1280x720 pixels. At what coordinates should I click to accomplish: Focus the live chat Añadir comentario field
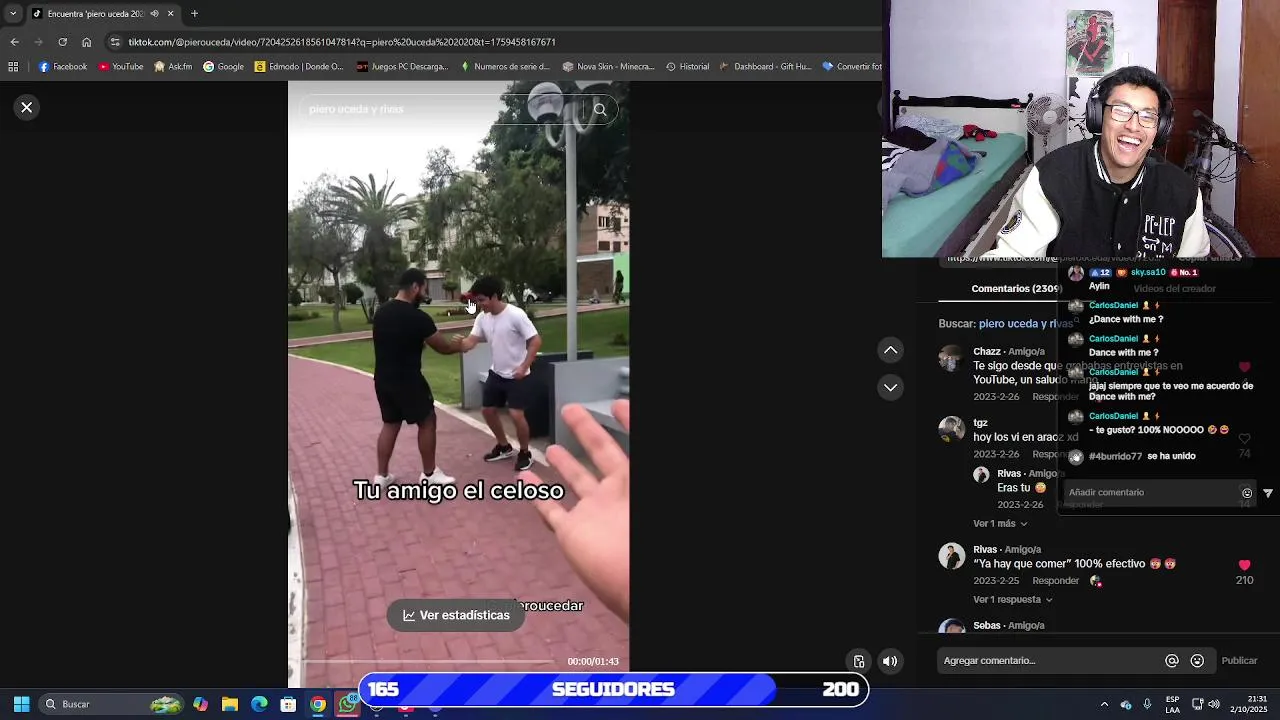[1150, 492]
